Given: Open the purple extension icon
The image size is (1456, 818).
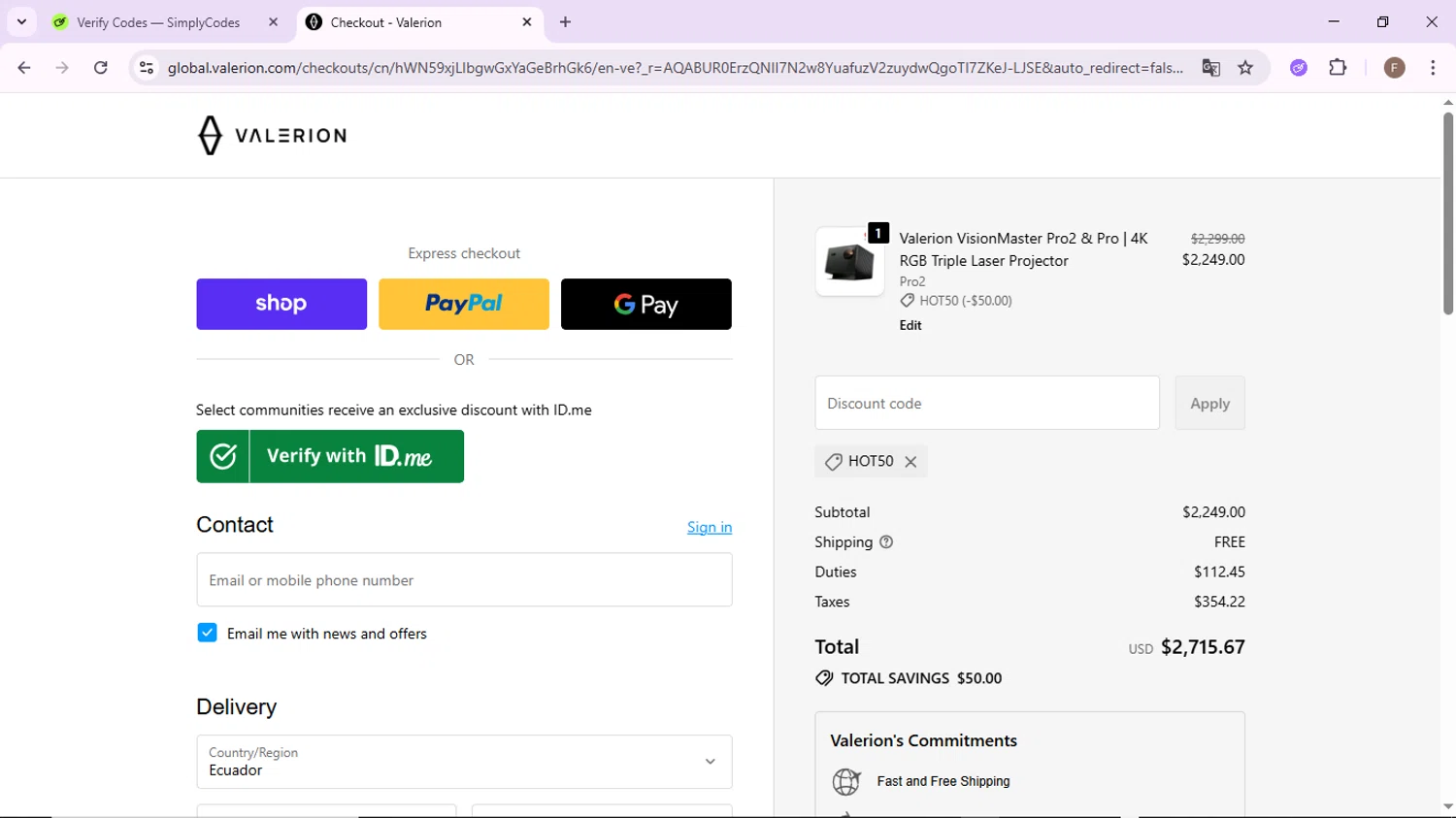Looking at the screenshot, I should pyautogui.click(x=1299, y=68).
